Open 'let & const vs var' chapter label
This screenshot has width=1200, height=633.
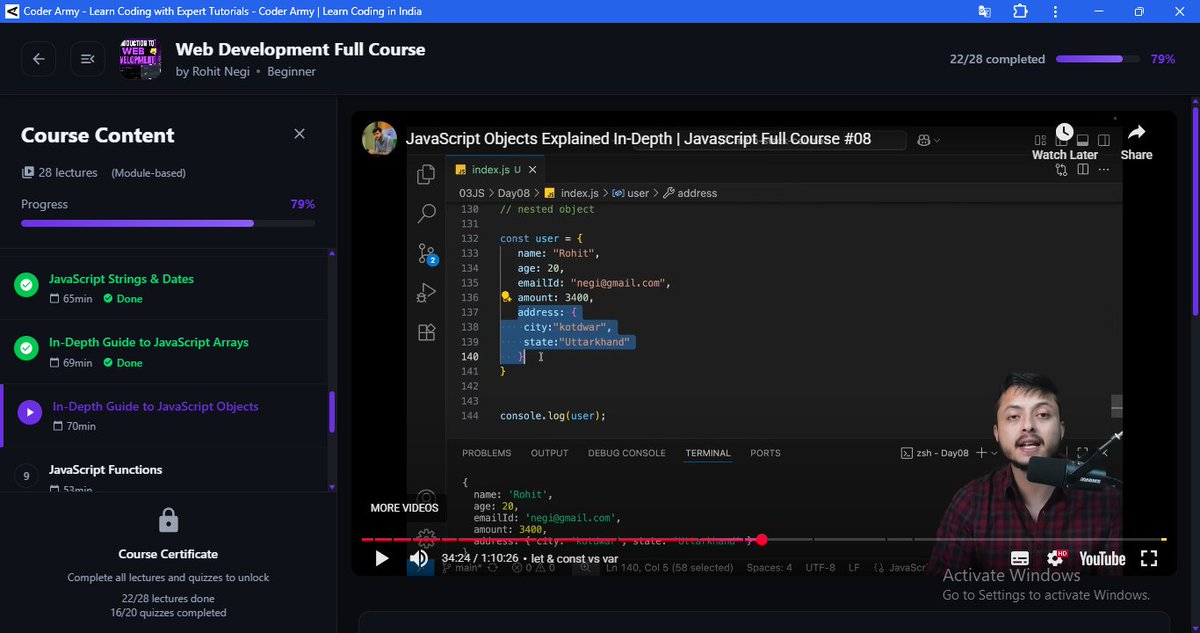pos(574,558)
